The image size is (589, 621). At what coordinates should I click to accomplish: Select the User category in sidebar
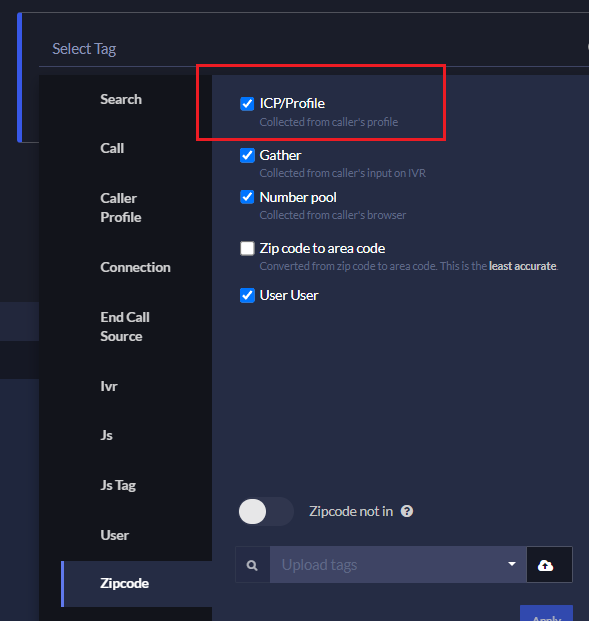pos(114,535)
